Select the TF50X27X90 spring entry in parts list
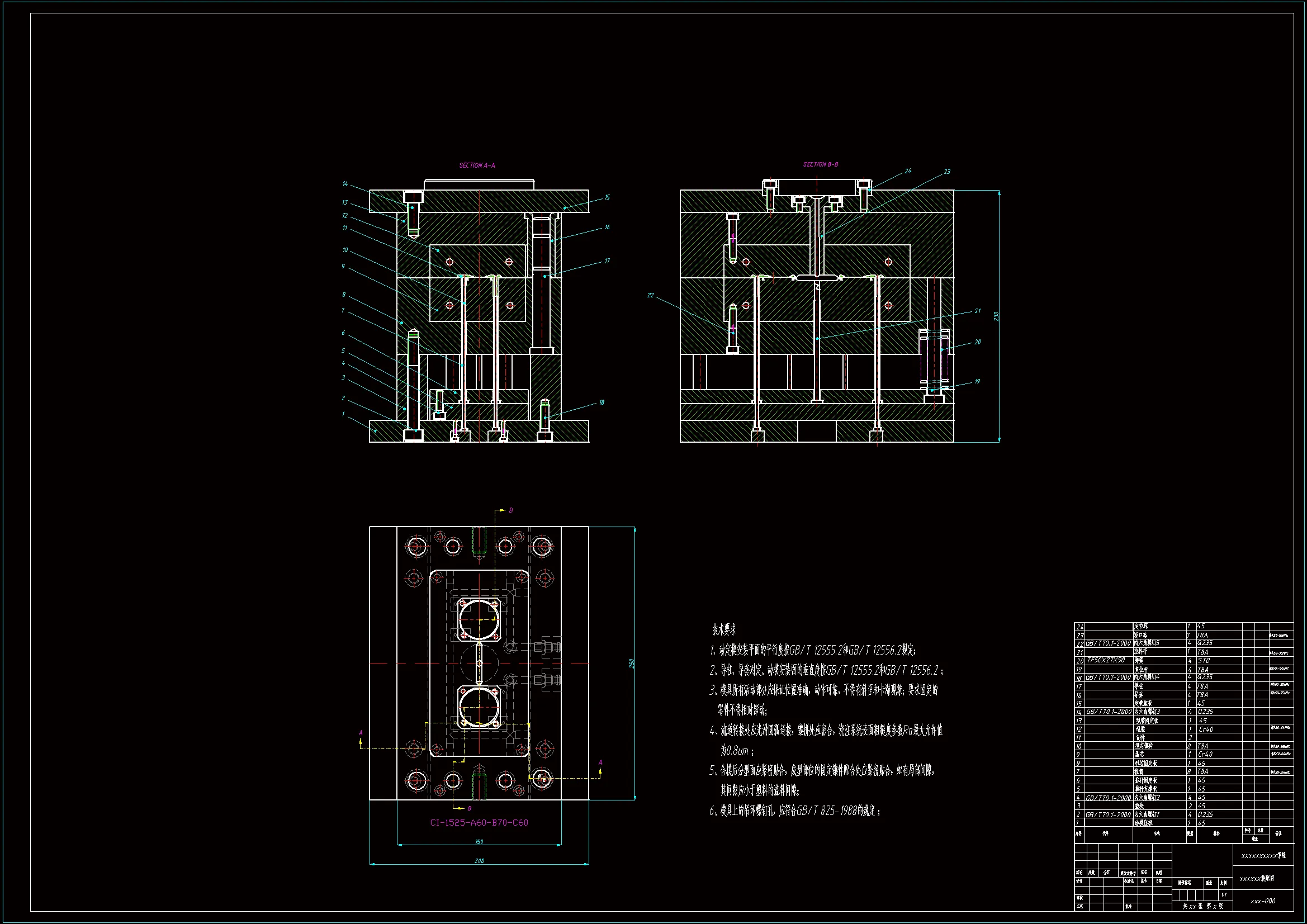Image resolution: width=1307 pixels, height=924 pixels. pos(1106,660)
